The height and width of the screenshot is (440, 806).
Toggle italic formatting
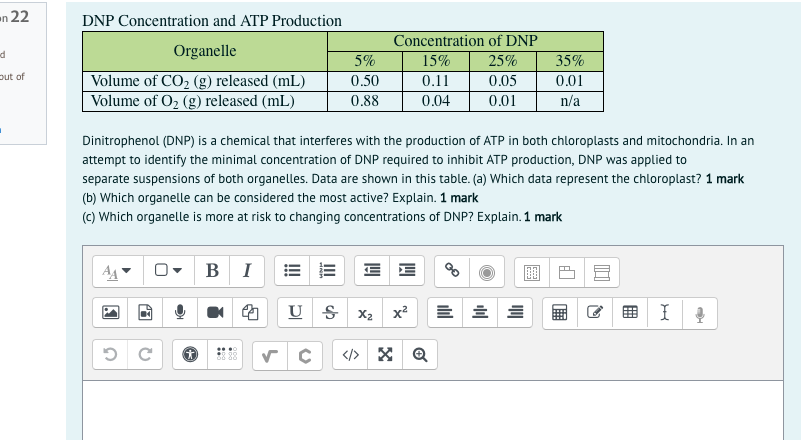pyautogui.click(x=247, y=271)
